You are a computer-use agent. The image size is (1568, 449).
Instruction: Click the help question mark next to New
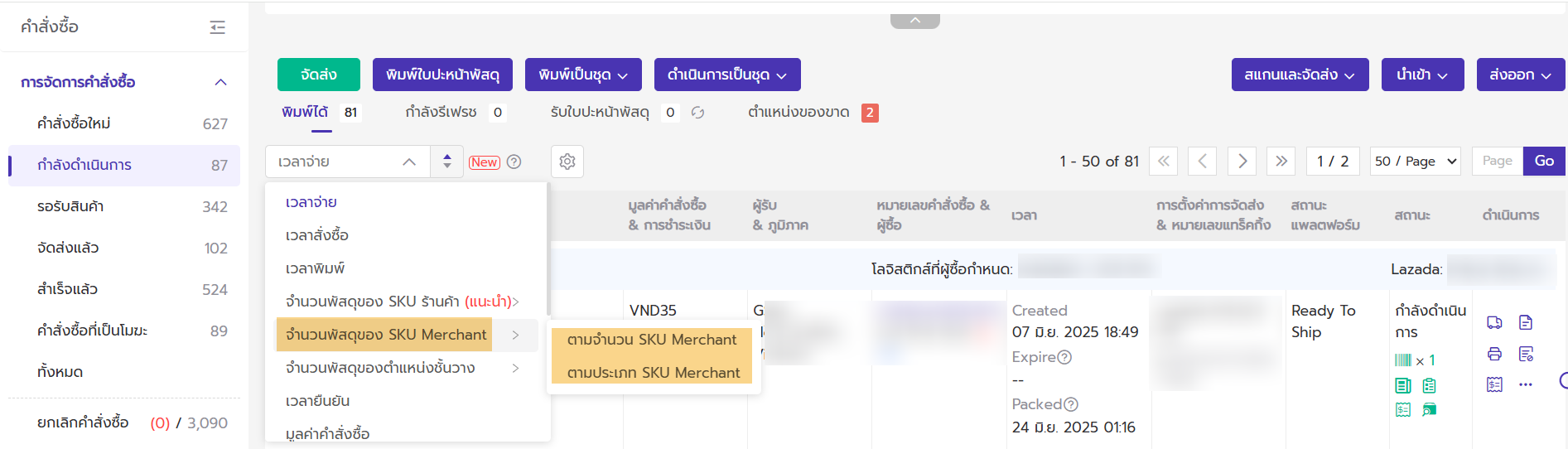(514, 162)
